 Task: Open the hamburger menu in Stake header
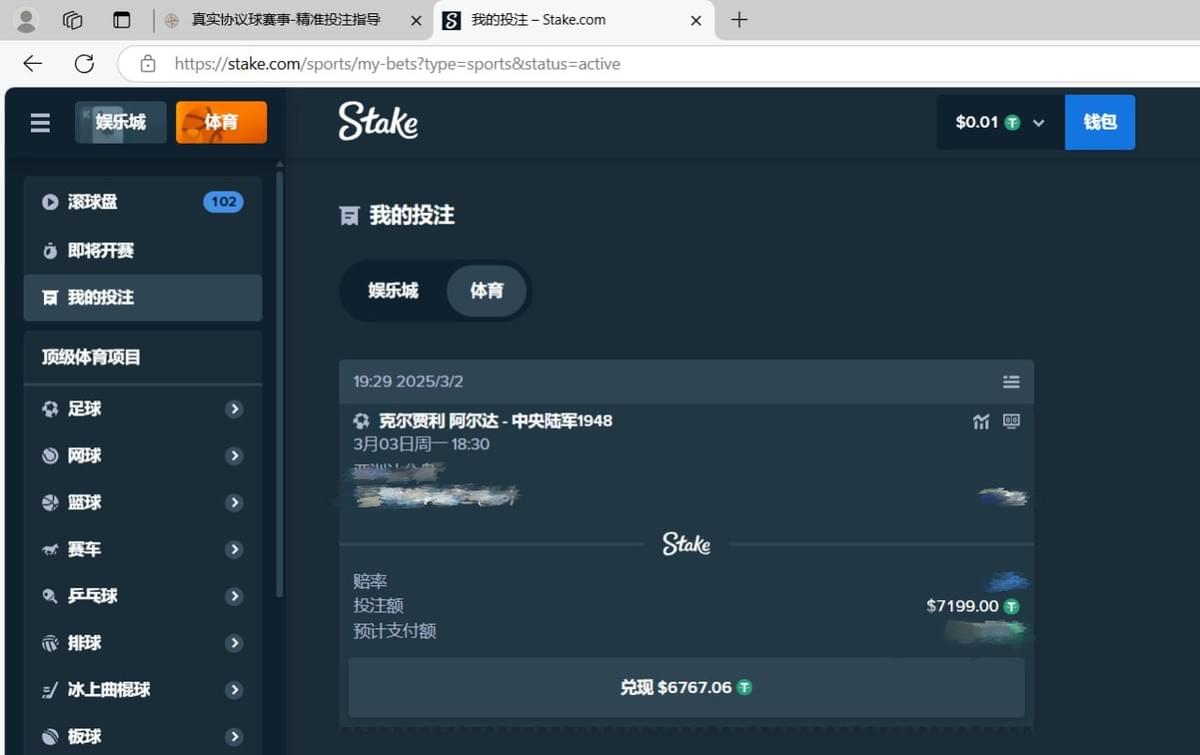(x=40, y=123)
